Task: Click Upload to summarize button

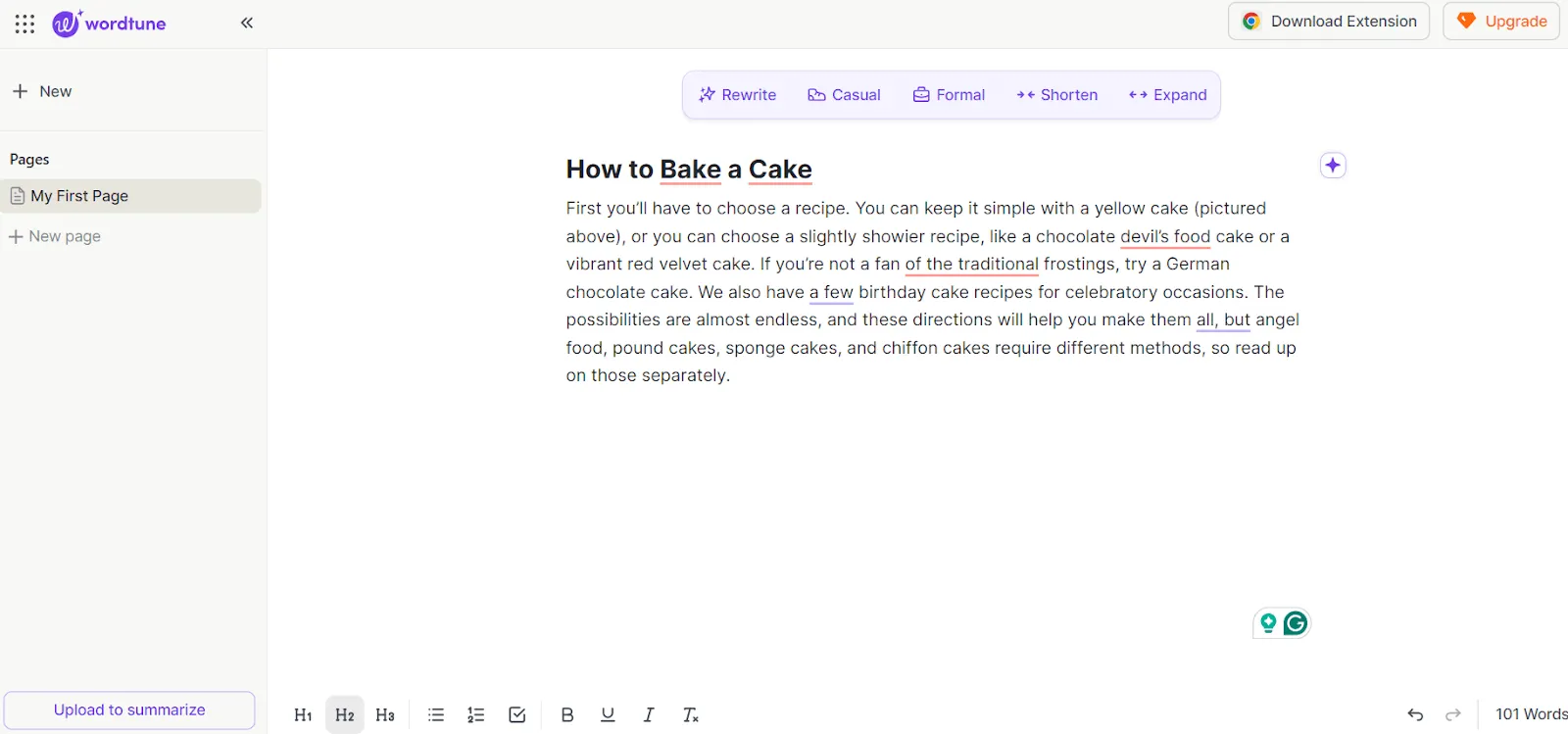Action: (x=129, y=710)
